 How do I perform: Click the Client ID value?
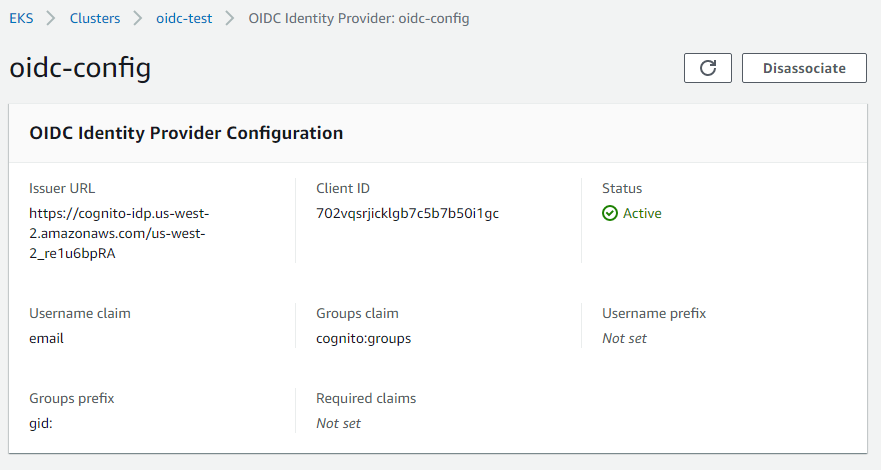tap(407, 213)
